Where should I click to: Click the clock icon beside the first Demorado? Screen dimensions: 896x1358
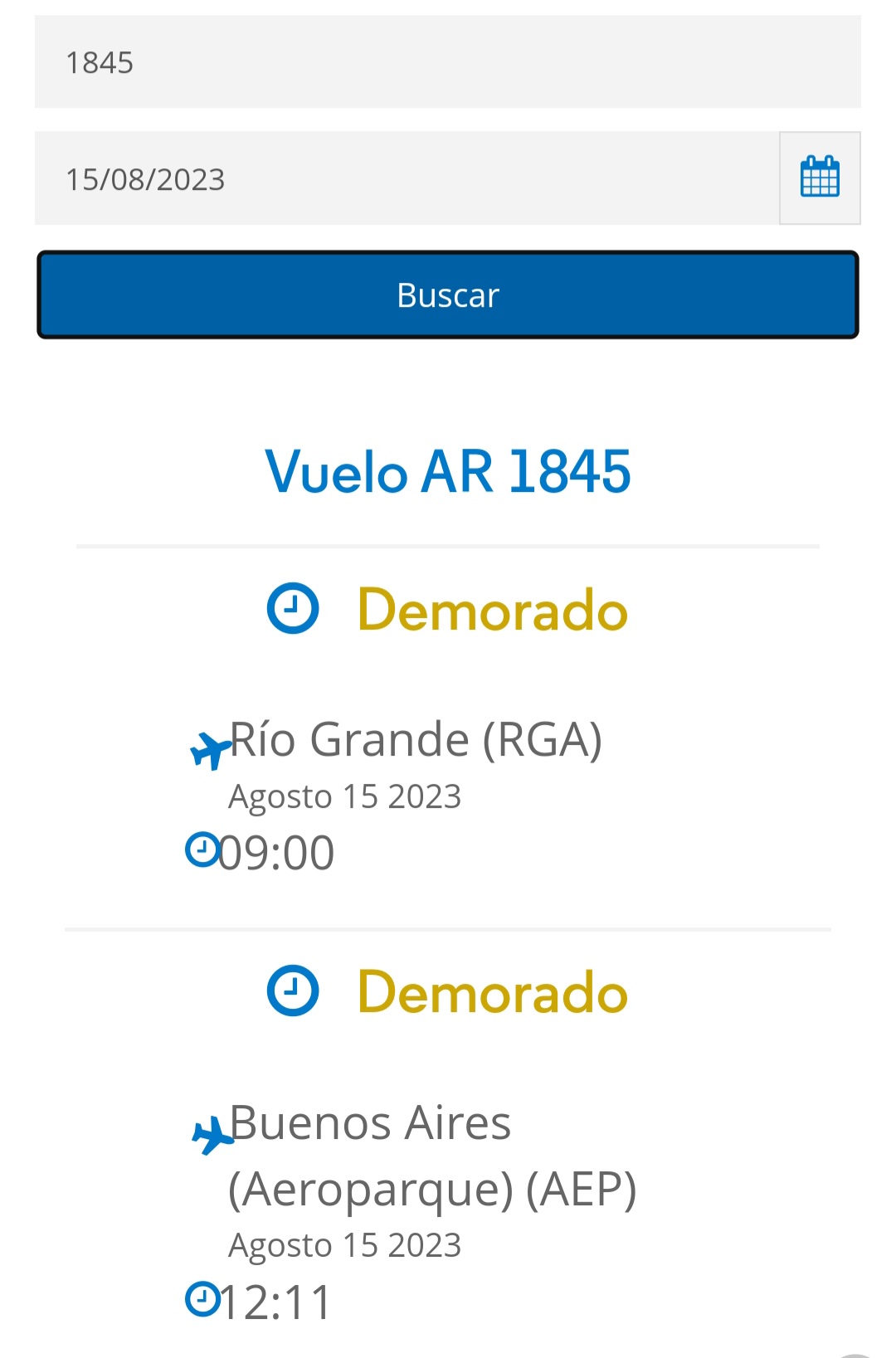point(293,609)
